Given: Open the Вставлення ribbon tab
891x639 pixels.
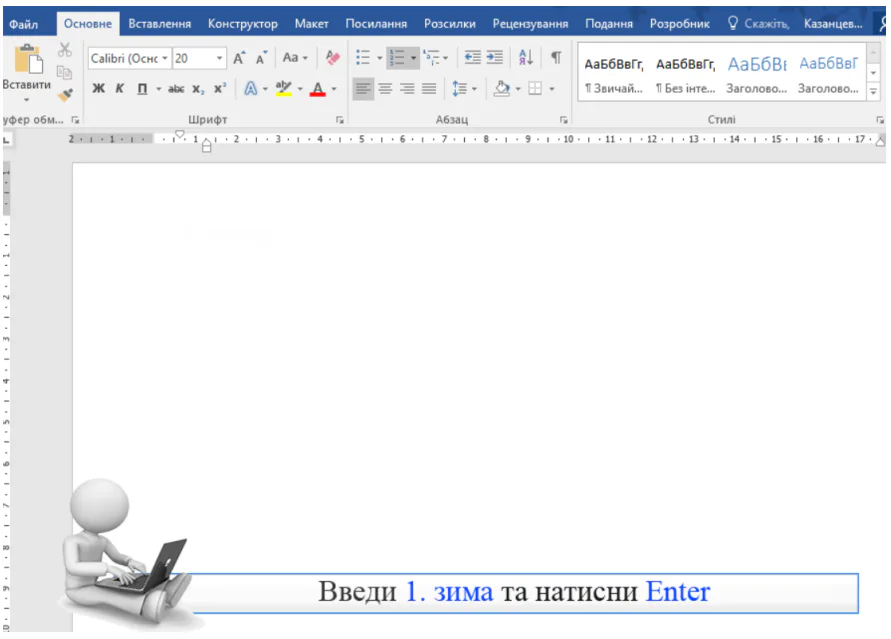Looking at the screenshot, I should click(159, 23).
